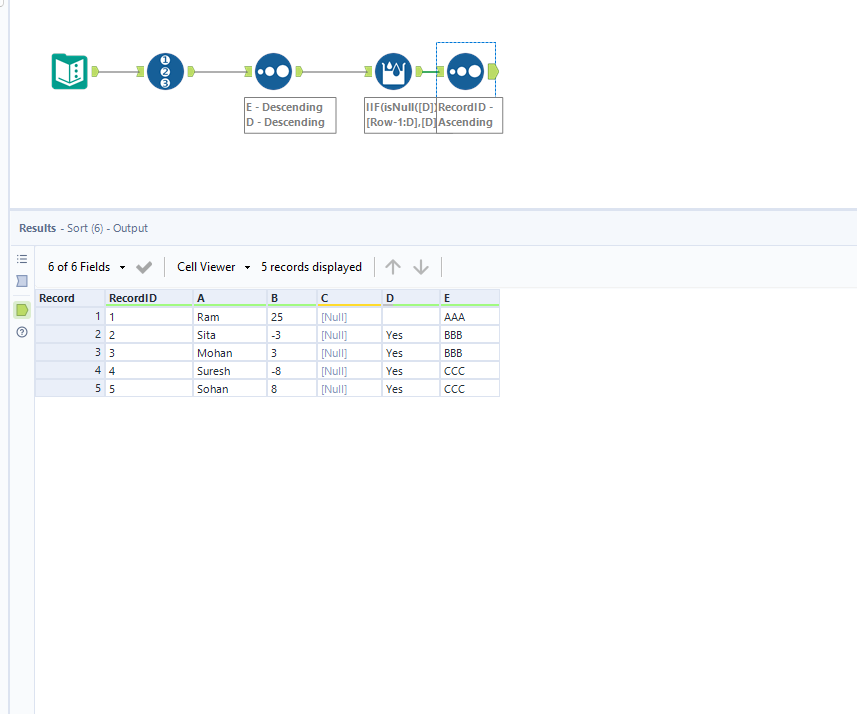The height and width of the screenshot is (714, 857).
Task: Click the 'BBB' cell in Sita's row
Action: point(469,335)
